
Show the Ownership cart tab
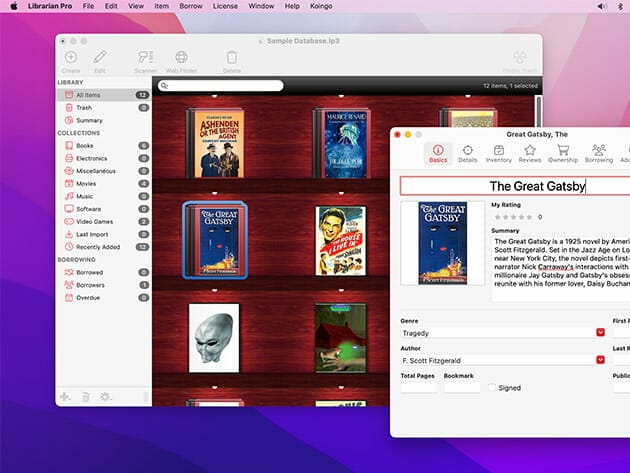[x=562, y=151]
